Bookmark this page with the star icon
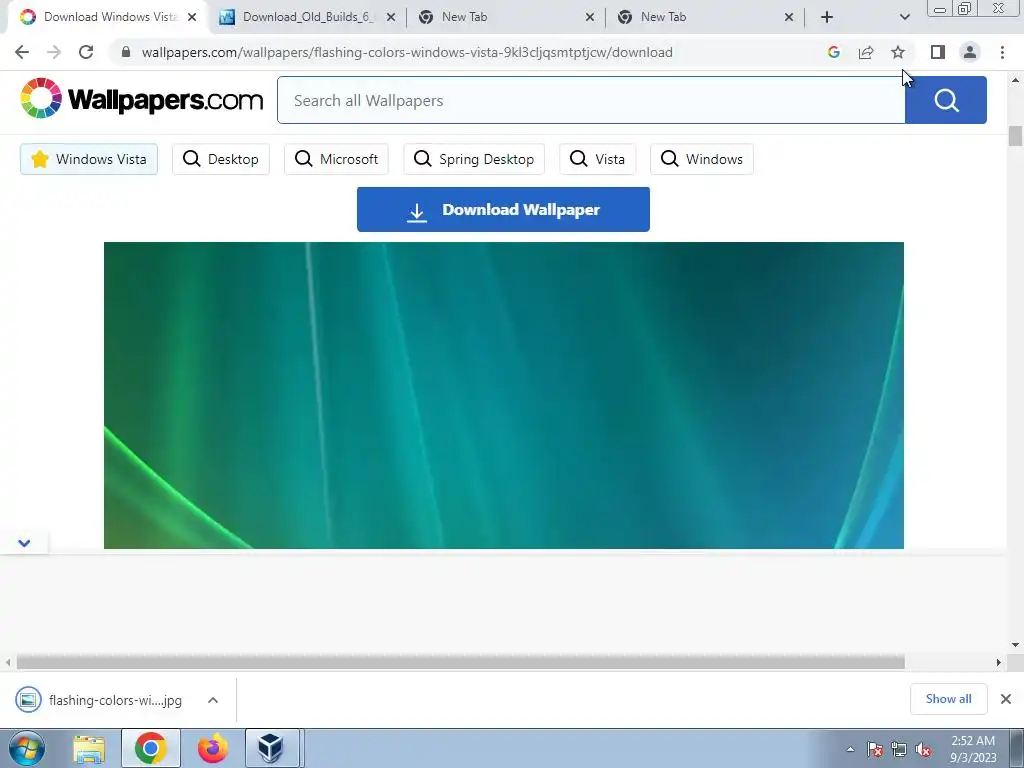Image resolution: width=1024 pixels, height=768 pixels. click(x=898, y=52)
